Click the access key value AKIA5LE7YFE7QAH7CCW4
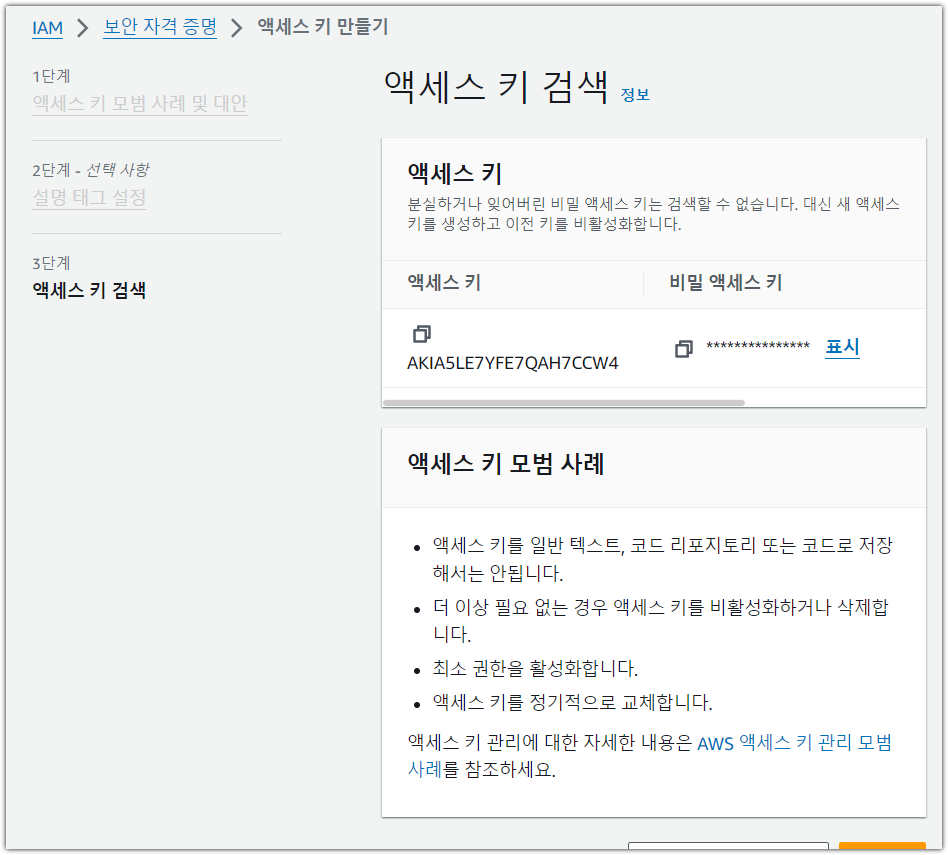Screen dimensions: 948x855 point(512,363)
